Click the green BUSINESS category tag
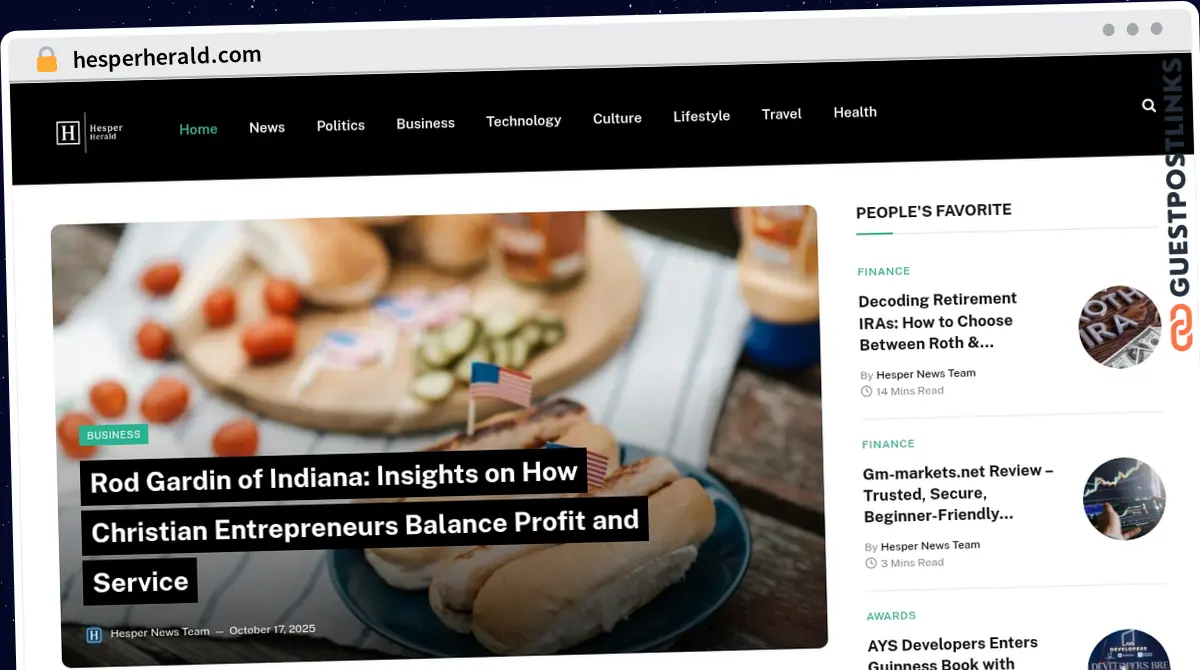The height and width of the screenshot is (670, 1200). click(x=114, y=435)
